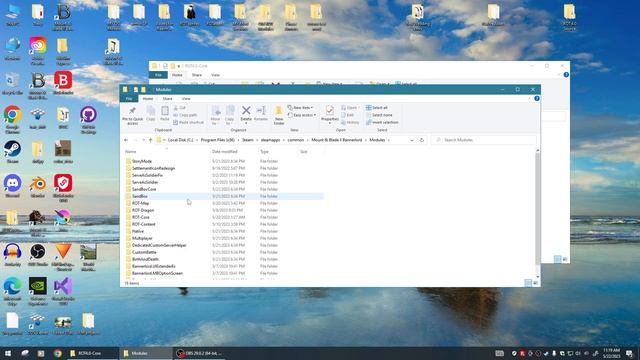
Task: Select the StoryMode folder
Action: click(142, 161)
